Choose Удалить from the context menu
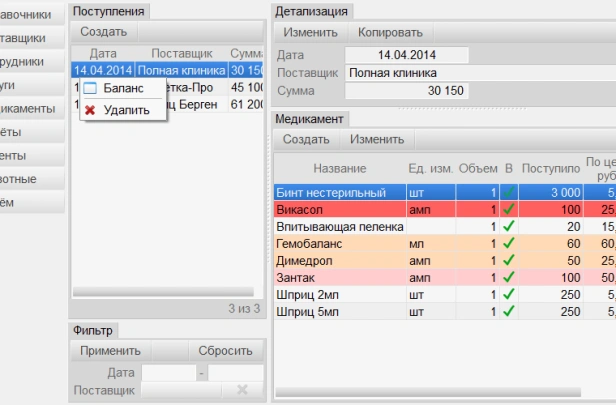This screenshot has height=405, width=616. pyautogui.click(x=126, y=110)
